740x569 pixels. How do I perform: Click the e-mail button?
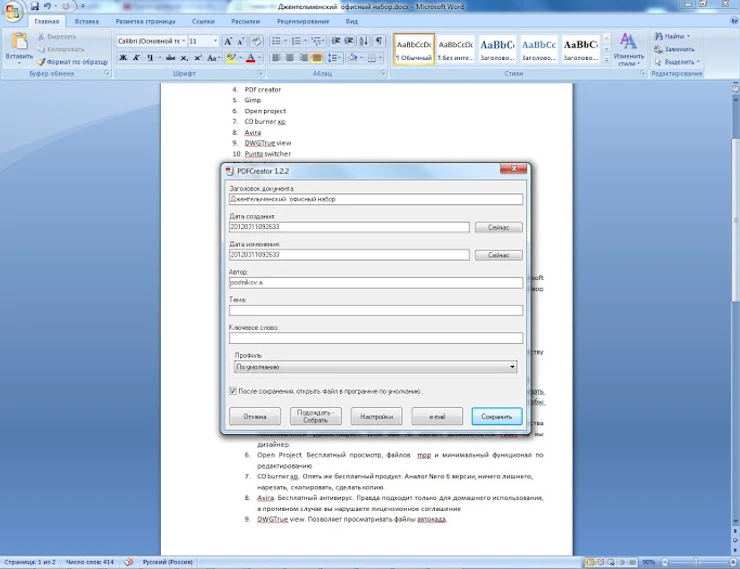point(437,417)
